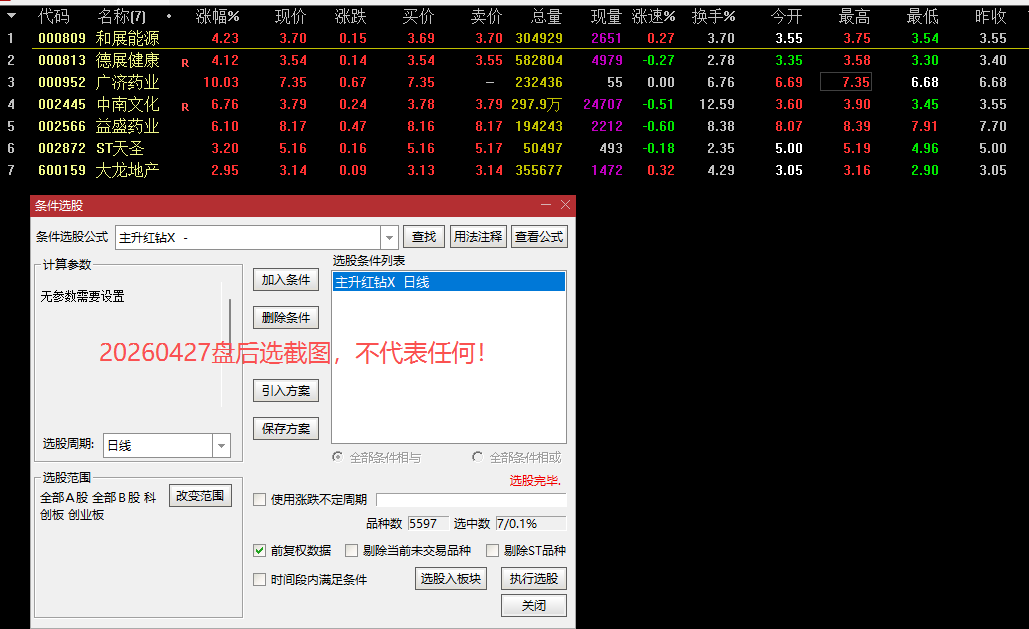Screen dimensions: 1029x629
Task: Check 剔除当前未交易品种 option
Action: (351, 550)
